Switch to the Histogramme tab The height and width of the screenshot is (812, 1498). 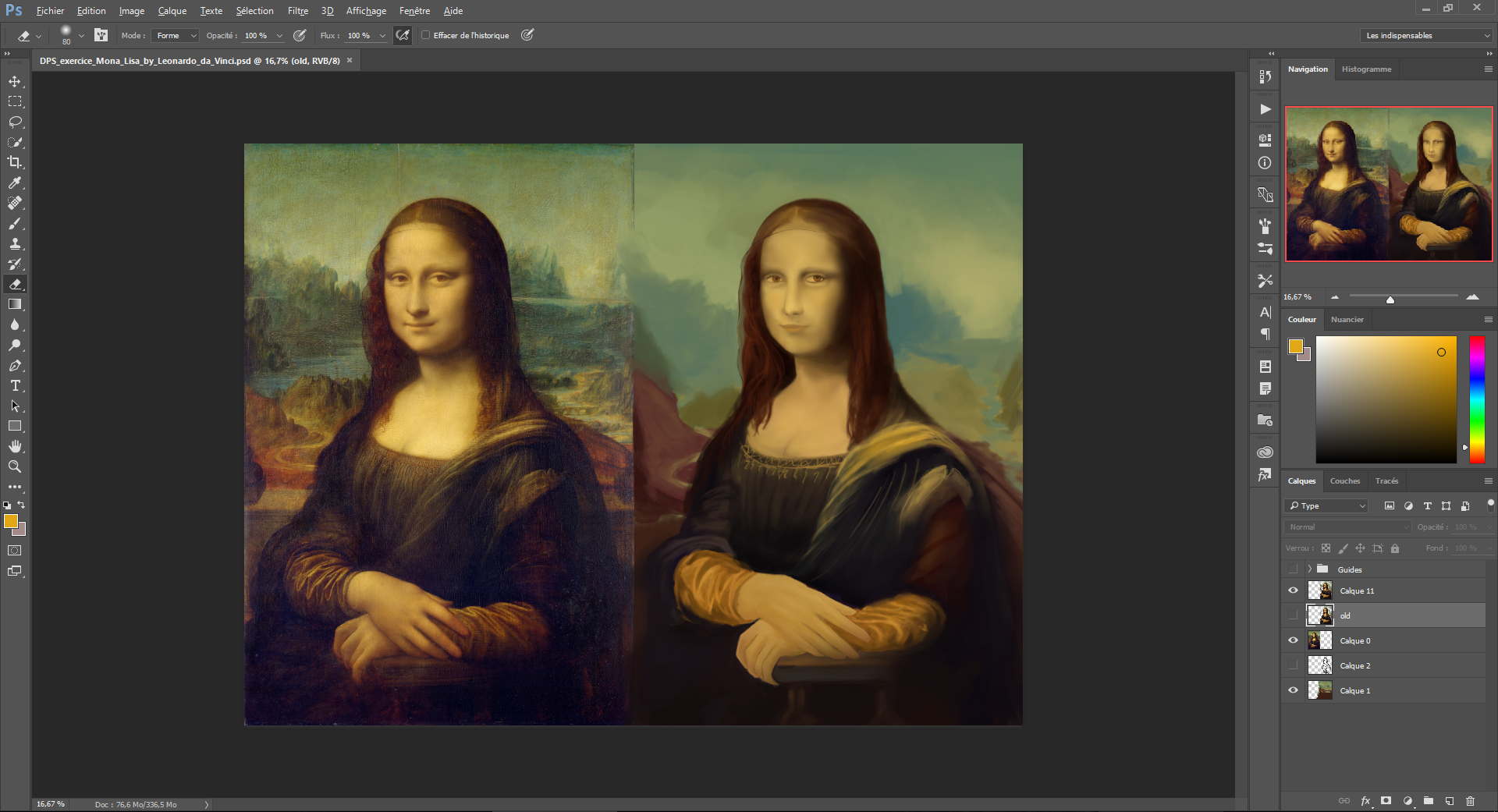(1366, 69)
